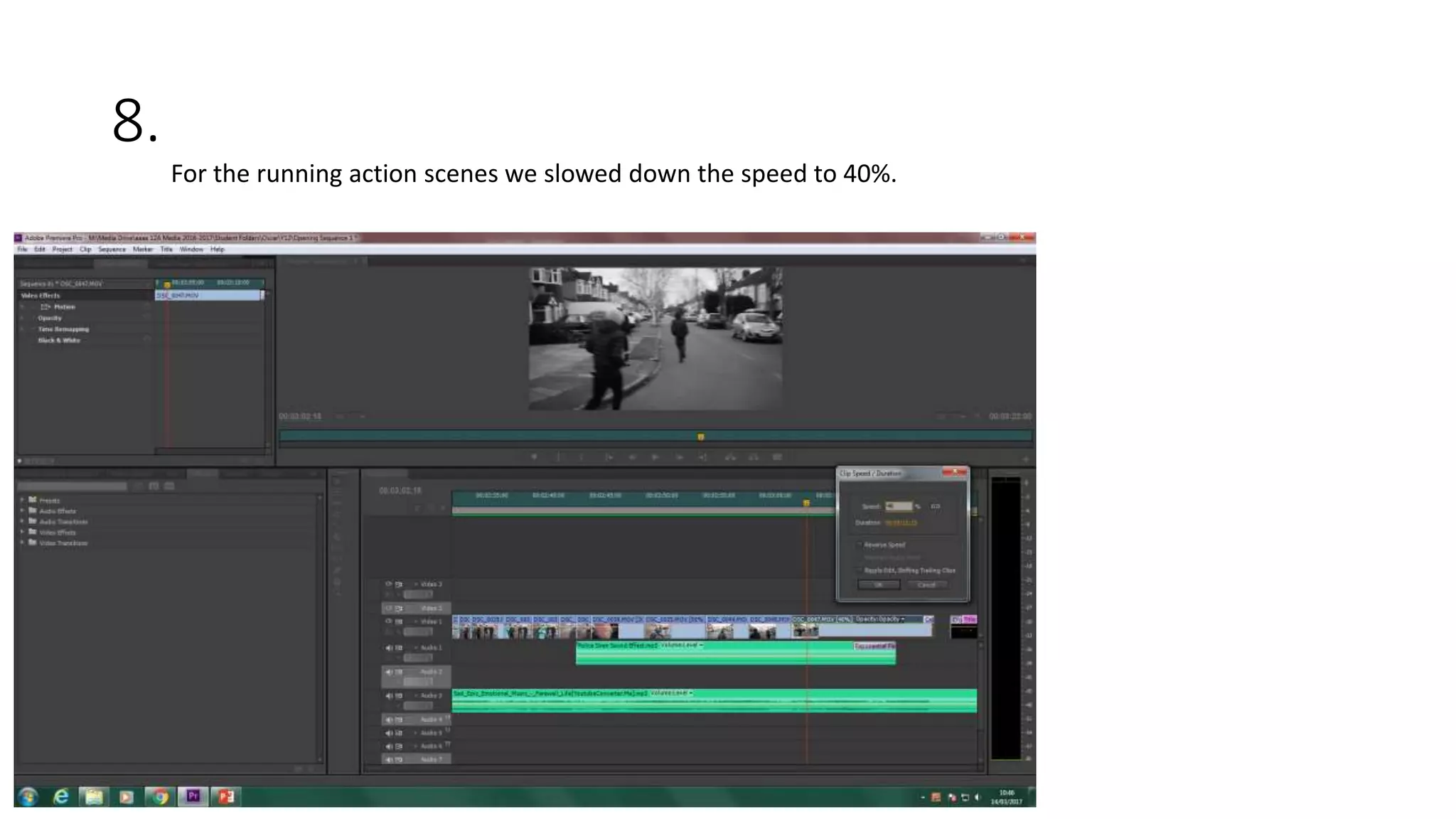Toggle Video 2 track visibility eye
Image resolution: width=1456 pixels, height=819 pixels.
[x=388, y=609]
